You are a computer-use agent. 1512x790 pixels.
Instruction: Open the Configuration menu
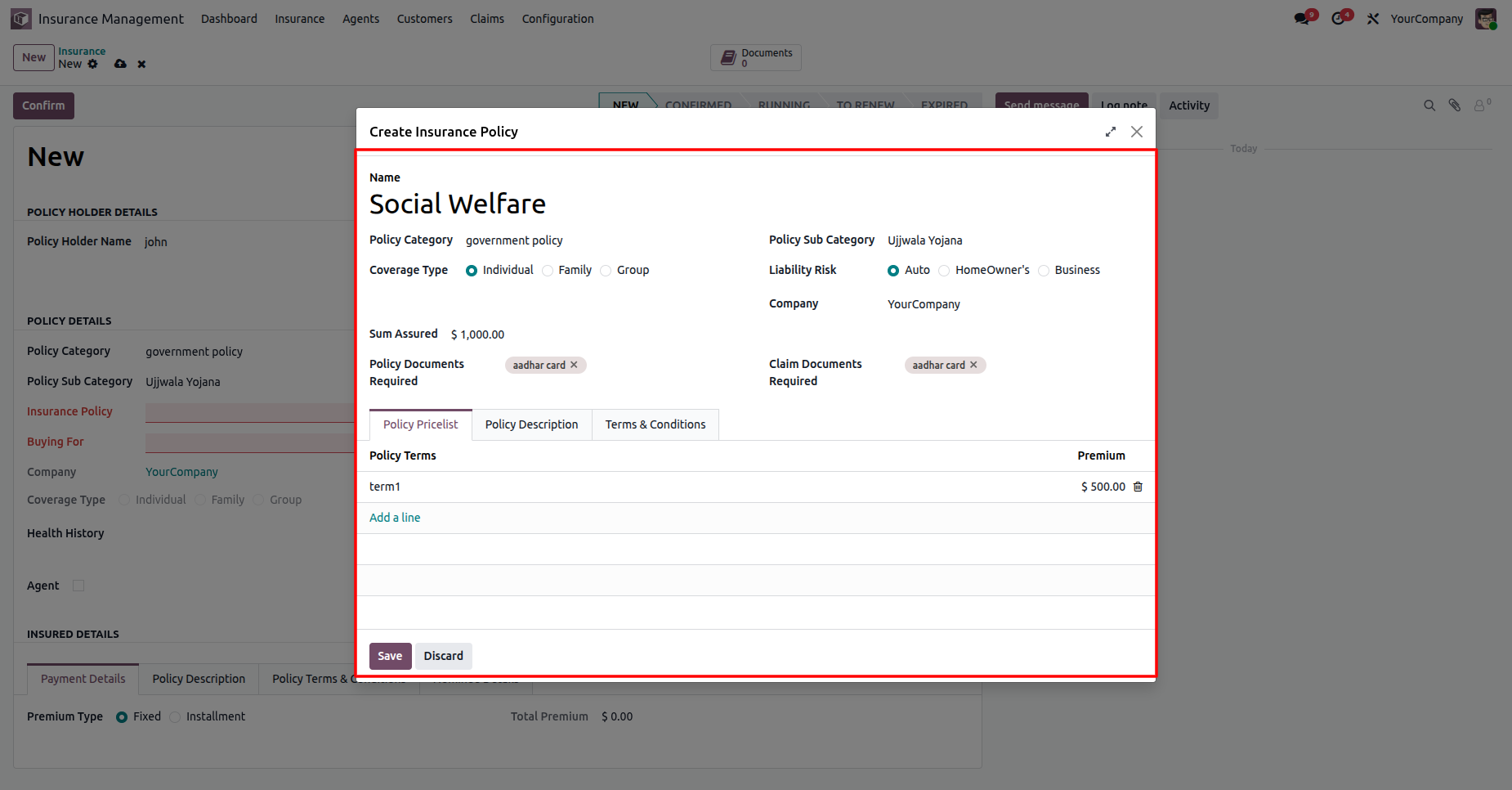click(558, 19)
